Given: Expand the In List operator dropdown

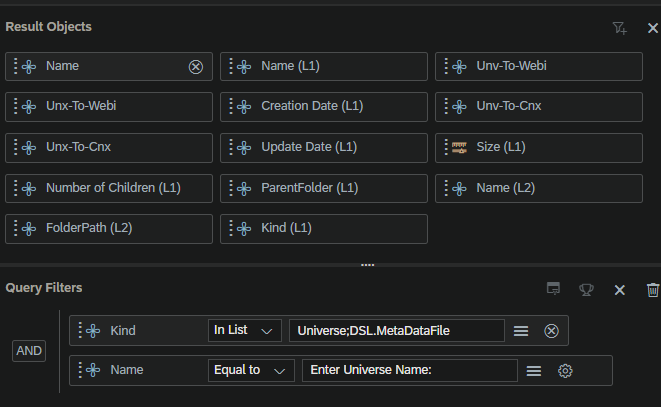Looking at the screenshot, I should 245,330.
